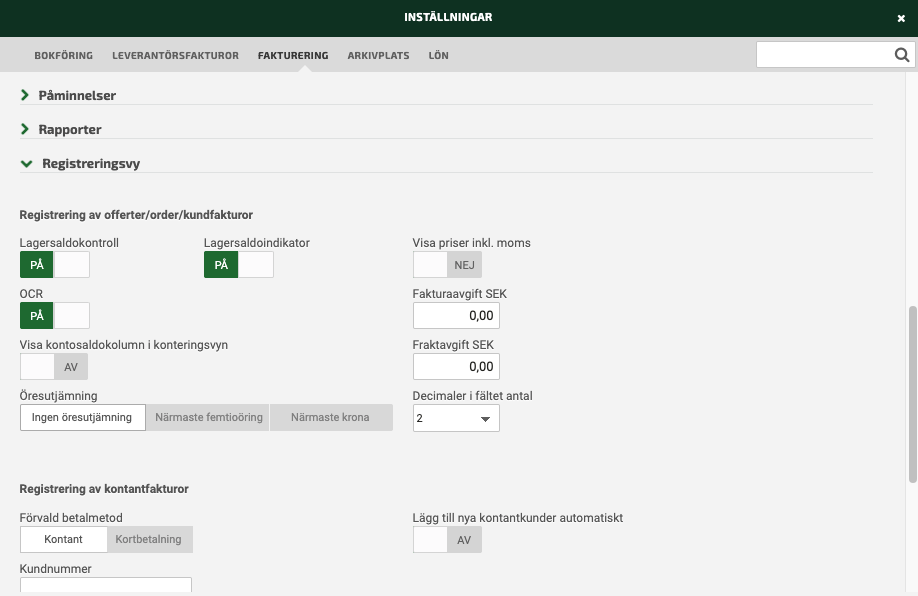Click the Fakturaavgift SEK input field
Screen dimensions: 918x596
456,316
